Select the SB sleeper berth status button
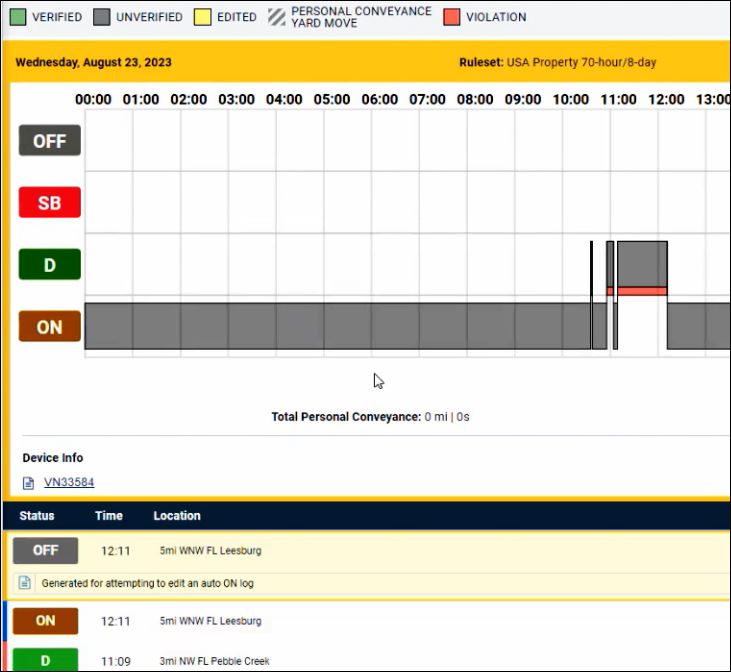The image size is (731, 672). [49, 203]
